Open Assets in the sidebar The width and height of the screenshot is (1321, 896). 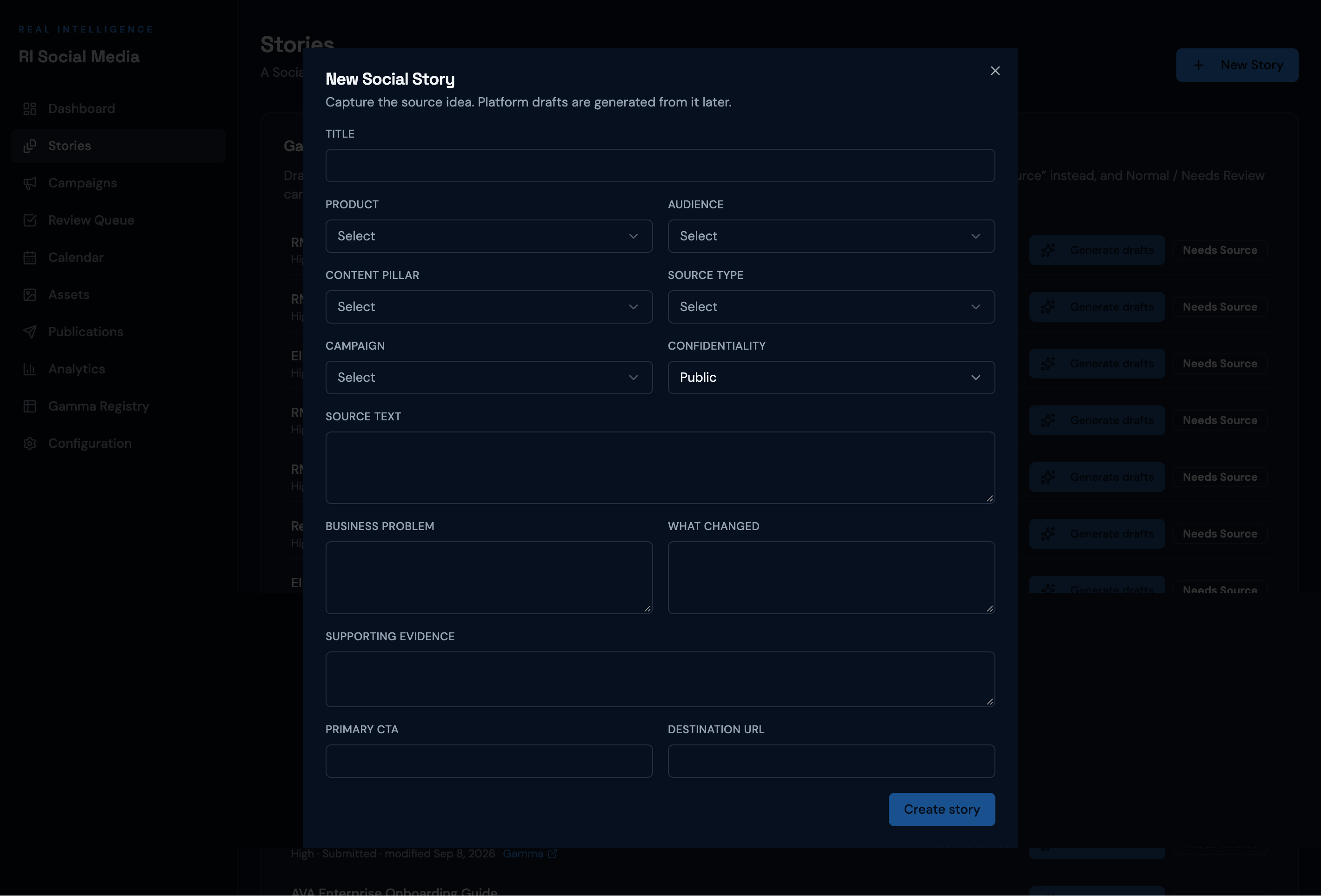[x=119, y=295]
